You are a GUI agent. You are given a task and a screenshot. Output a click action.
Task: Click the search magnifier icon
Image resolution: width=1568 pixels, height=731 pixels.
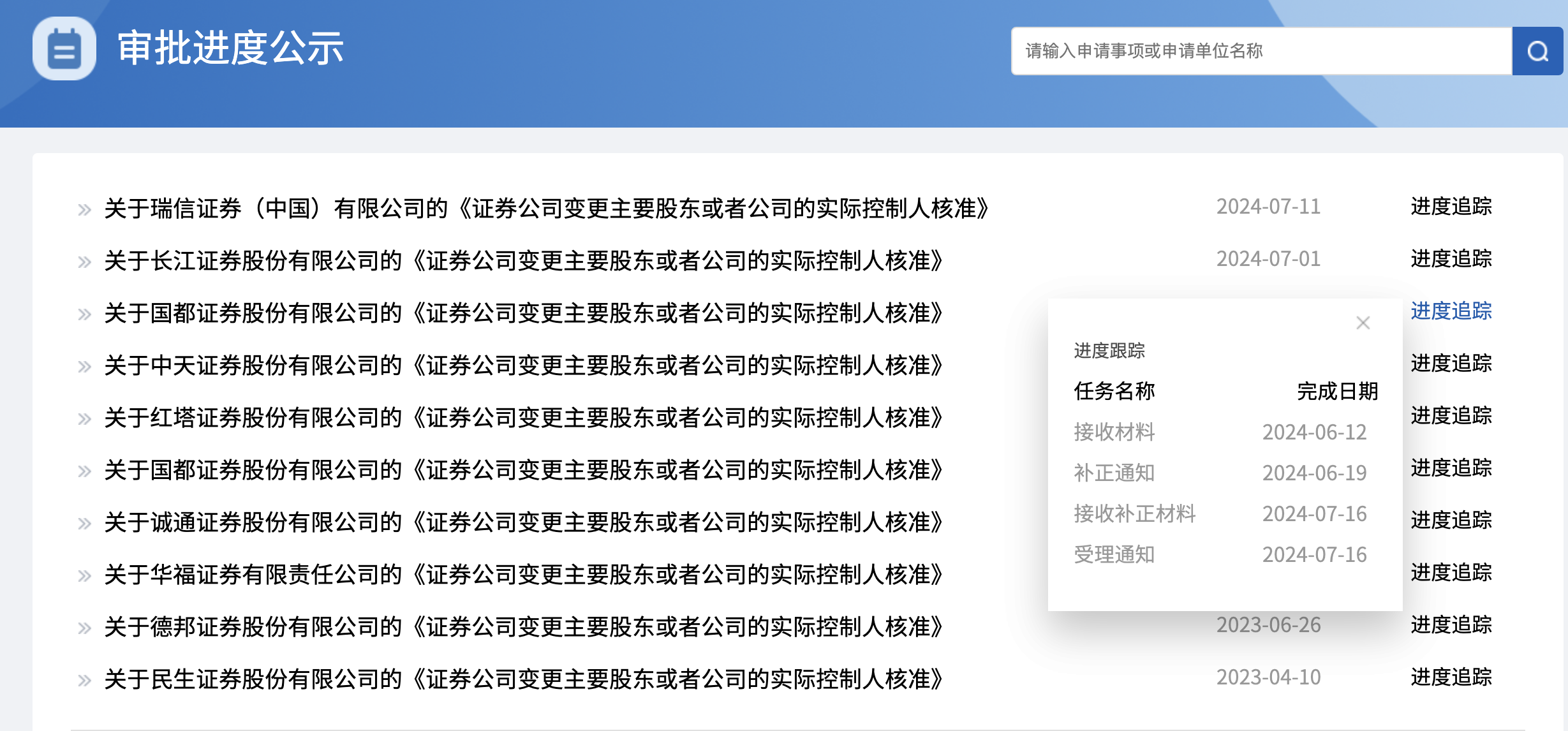click(1538, 52)
